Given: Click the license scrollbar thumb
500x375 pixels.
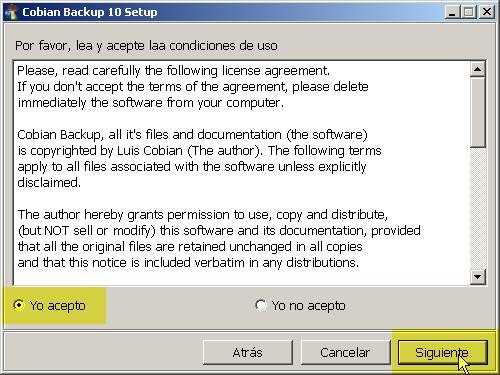Looking at the screenshot, I should (478, 112).
